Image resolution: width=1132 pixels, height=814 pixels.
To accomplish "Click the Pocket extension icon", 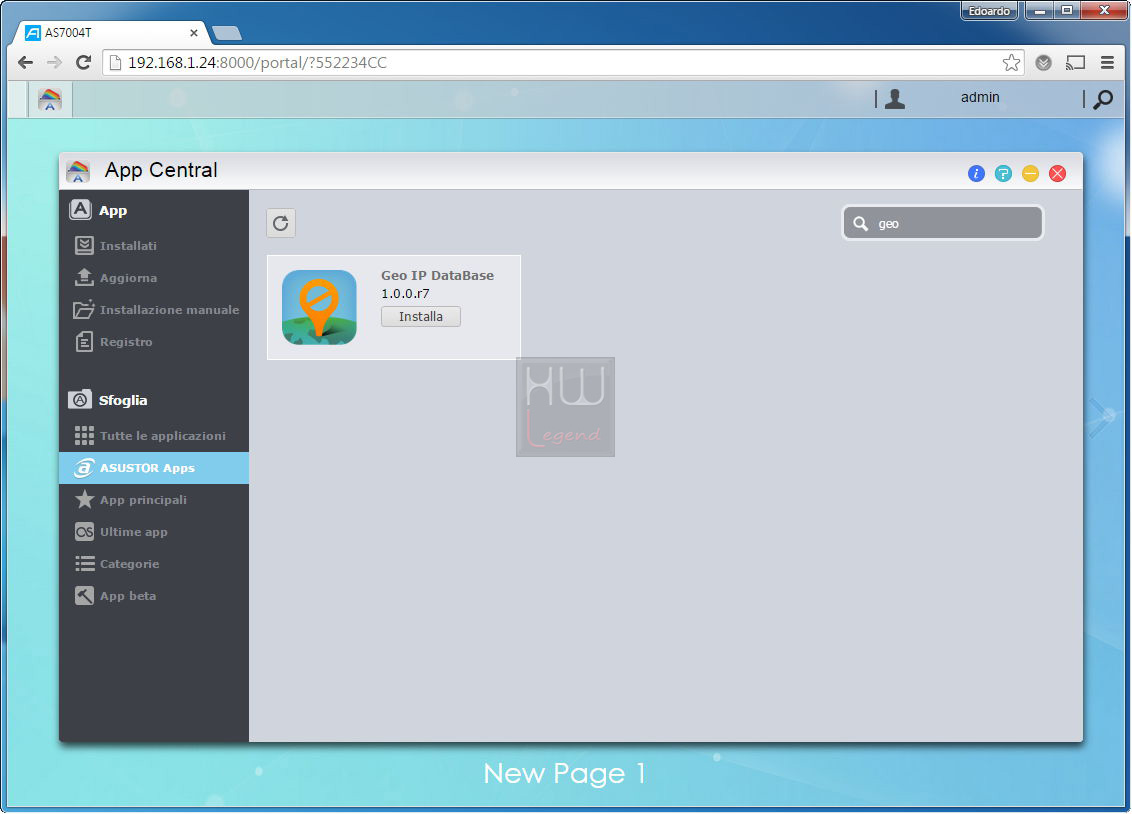I will point(1043,63).
